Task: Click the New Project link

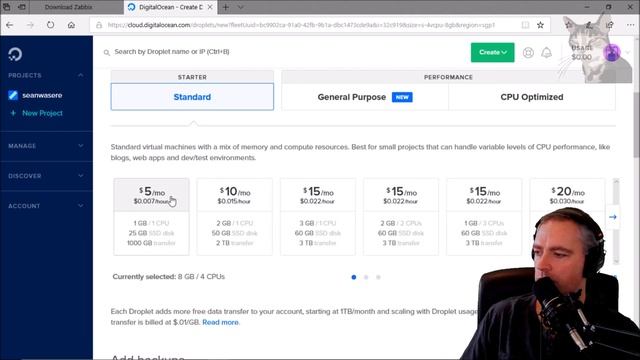Action: (x=42, y=113)
